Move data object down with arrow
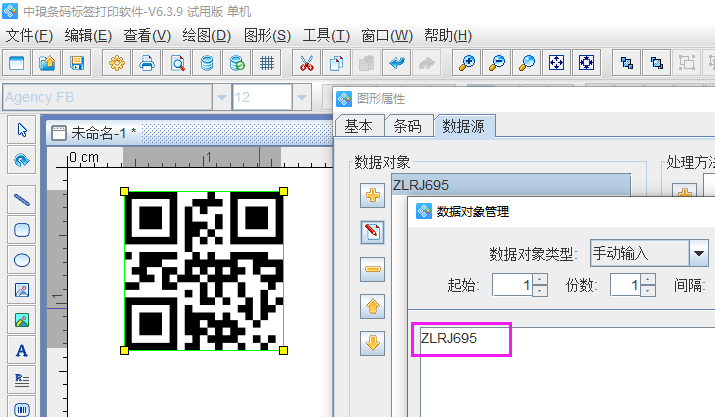715x417 pixels. coord(373,343)
